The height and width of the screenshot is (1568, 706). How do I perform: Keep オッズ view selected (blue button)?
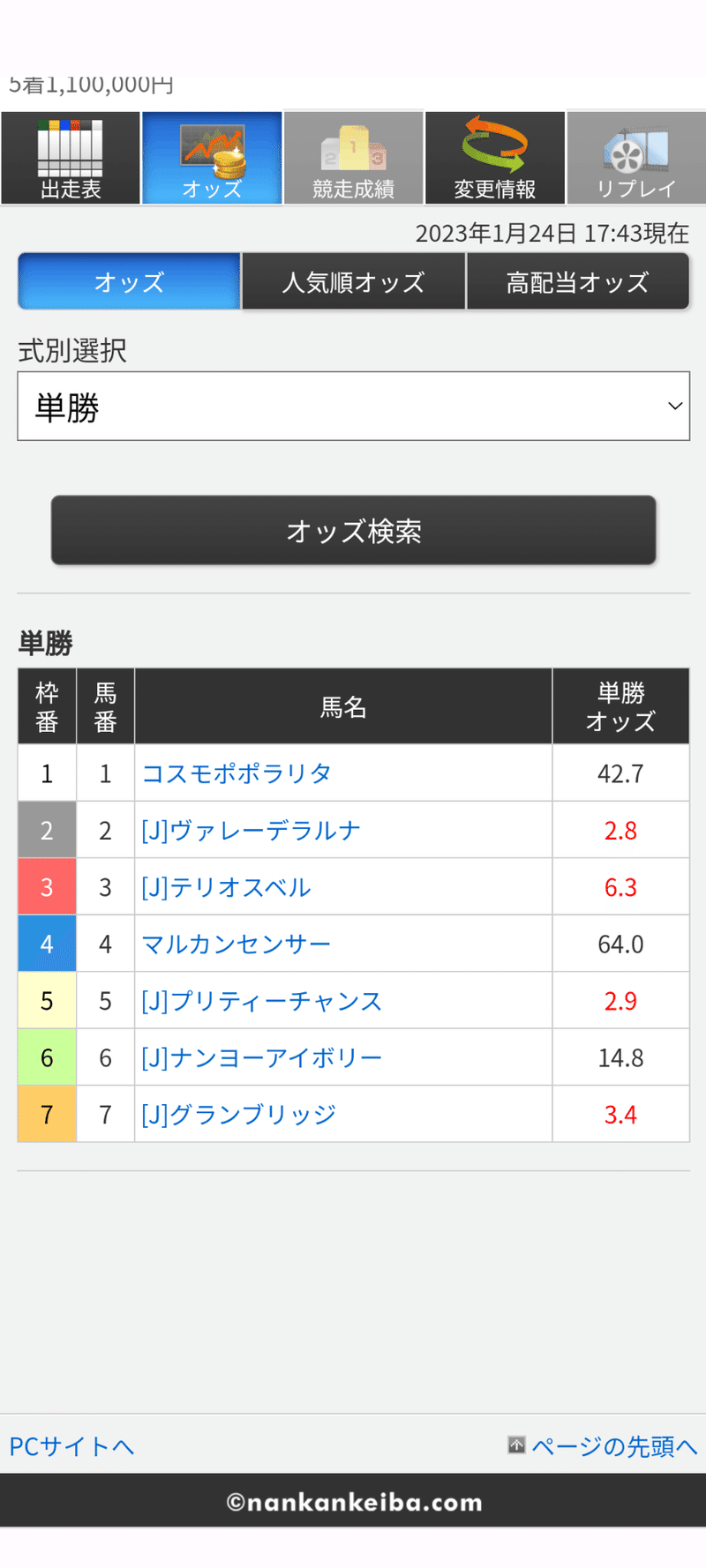pos(129,280)
